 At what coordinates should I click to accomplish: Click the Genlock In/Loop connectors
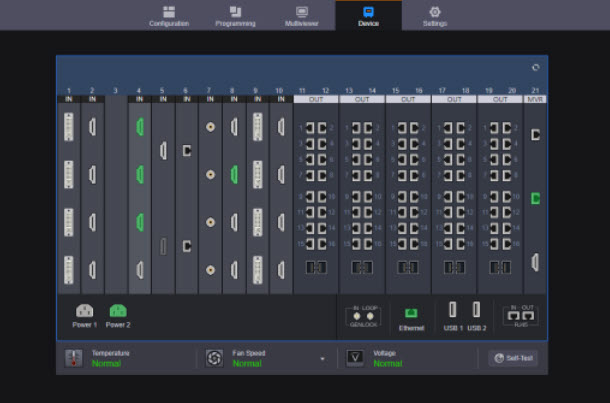(362, 315)
